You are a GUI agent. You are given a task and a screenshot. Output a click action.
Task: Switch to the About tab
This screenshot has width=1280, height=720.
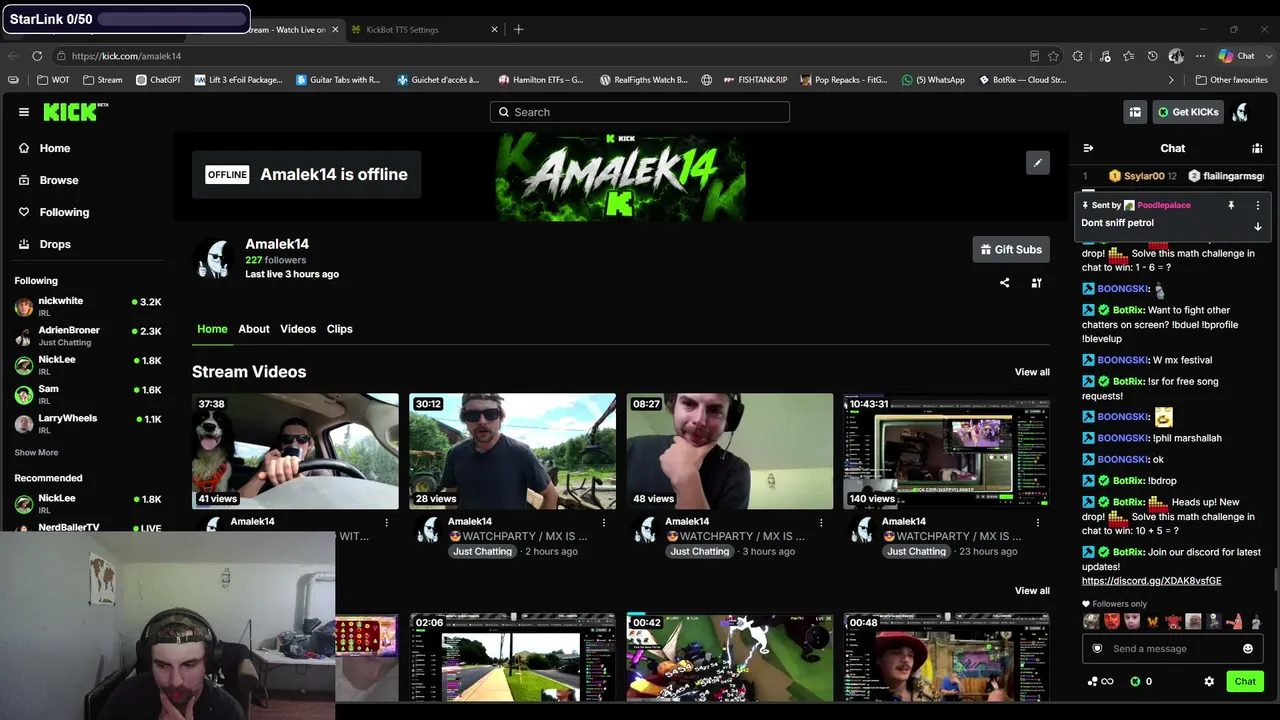coord(254,329)
